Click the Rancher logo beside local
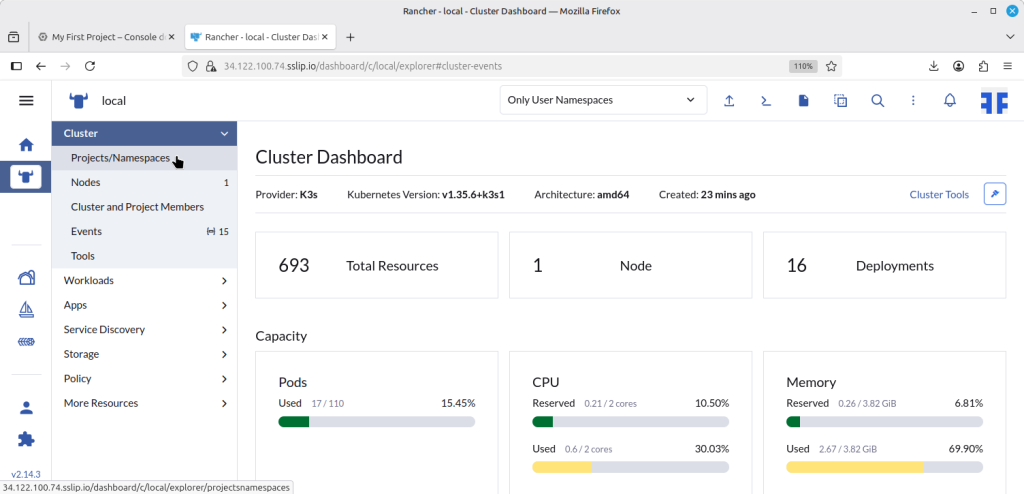Image resolution: width=1024 pixels, height=494 pixels. [x=78, y=101]
